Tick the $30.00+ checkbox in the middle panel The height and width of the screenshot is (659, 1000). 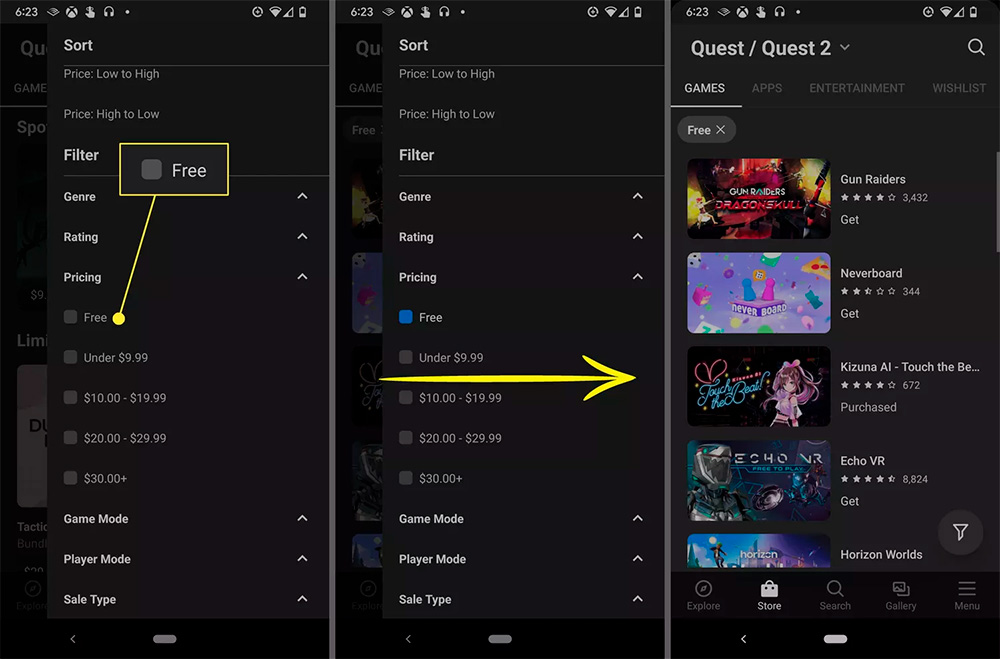pyautogui.click(x=406, y=478)
